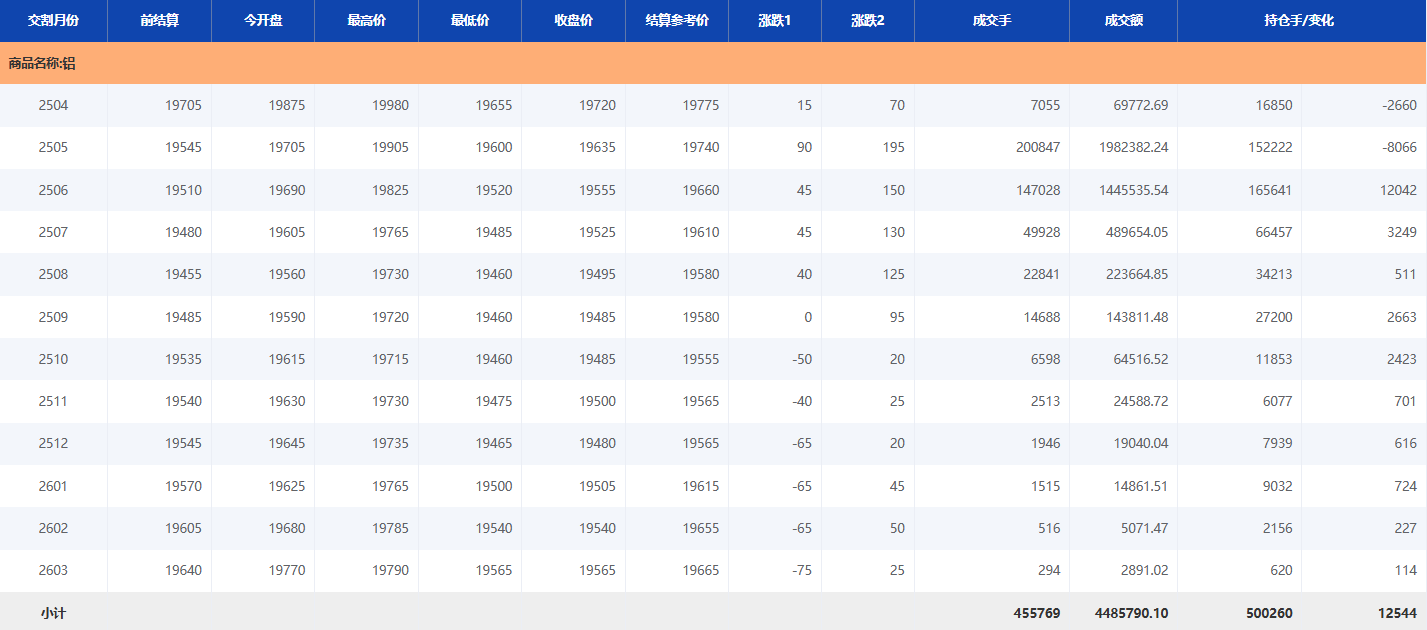Select the 涨跌1 column header
This screenshot has height=630, width=1427.
coord(774,21)
